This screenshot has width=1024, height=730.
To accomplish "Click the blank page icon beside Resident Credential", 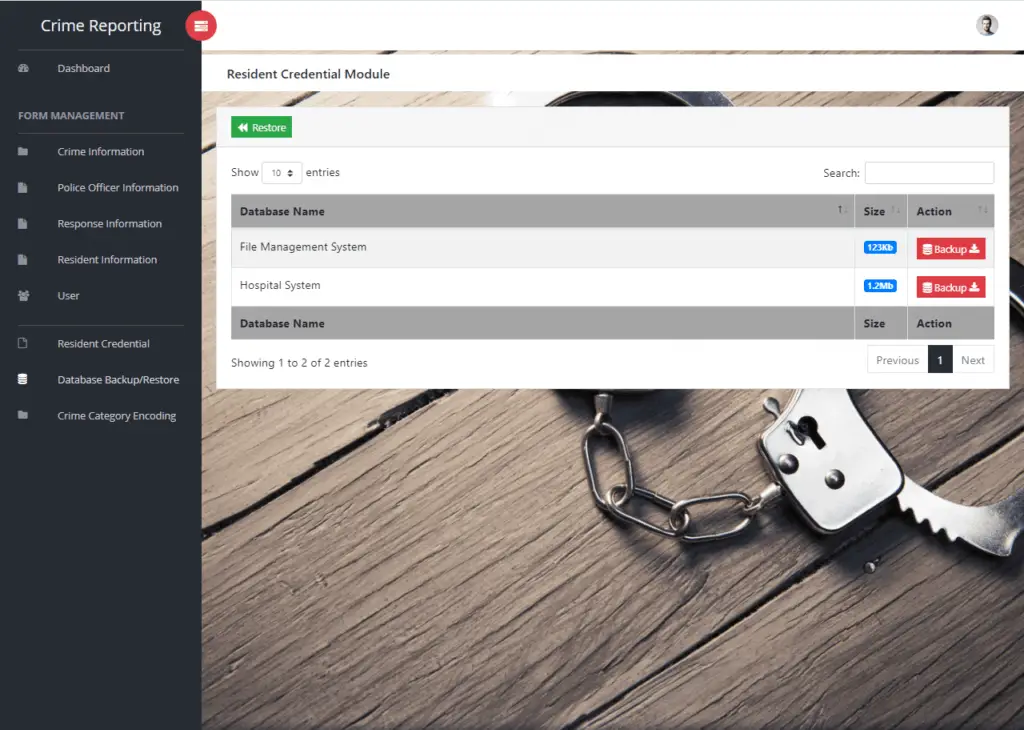I will [24, 343].
